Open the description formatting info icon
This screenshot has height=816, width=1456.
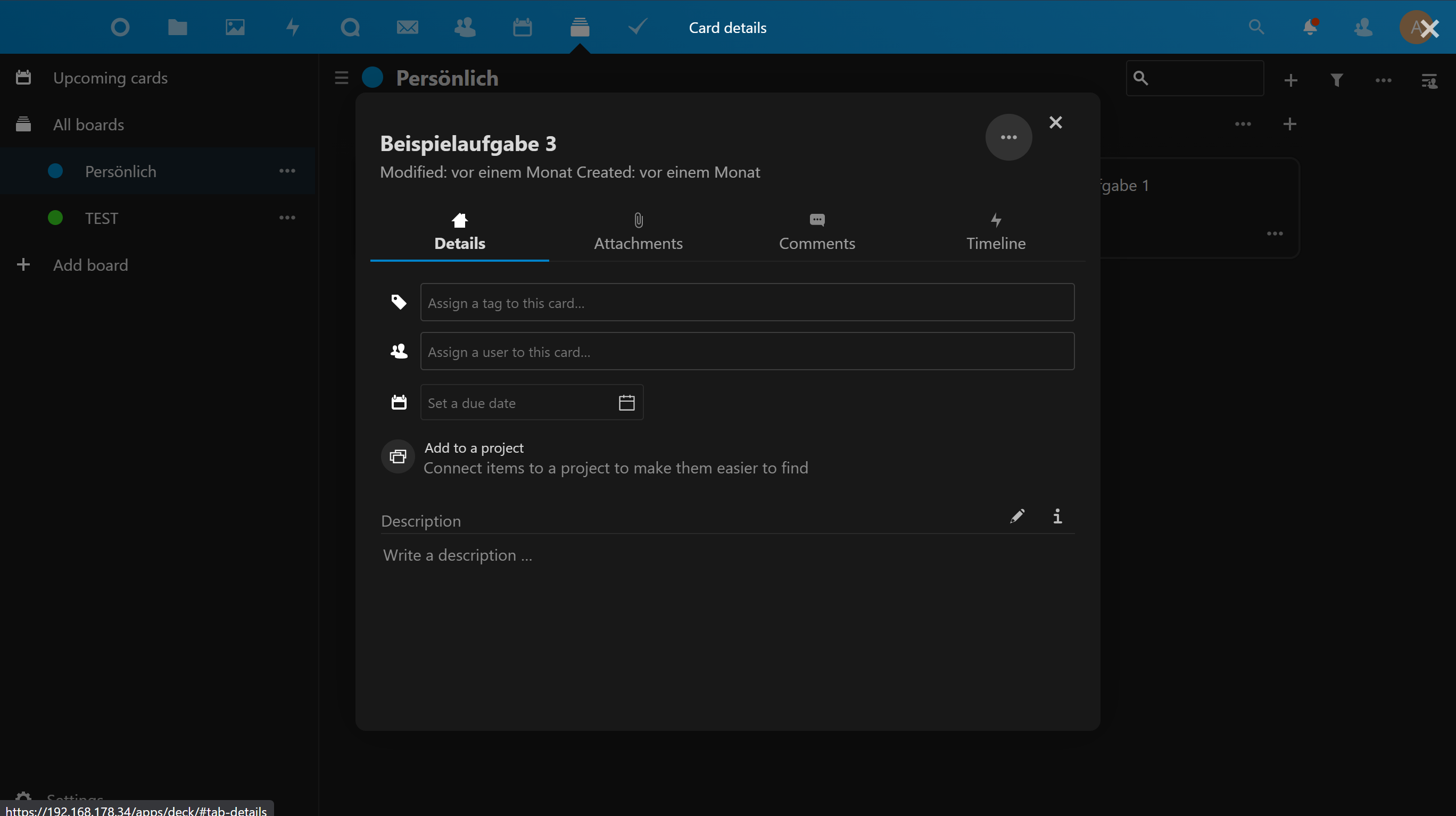pos(1057,517)
